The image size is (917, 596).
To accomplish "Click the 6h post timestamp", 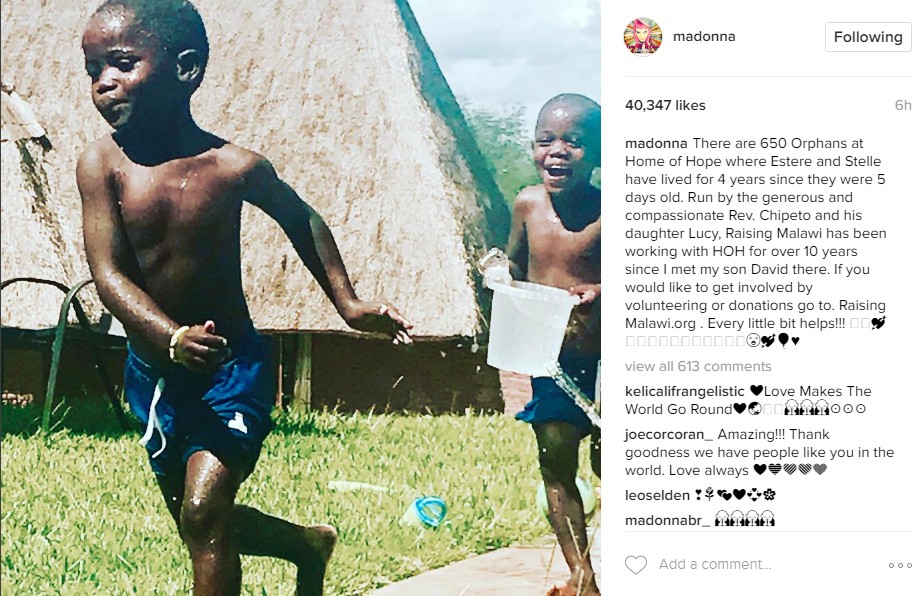I will click(902, 105).
